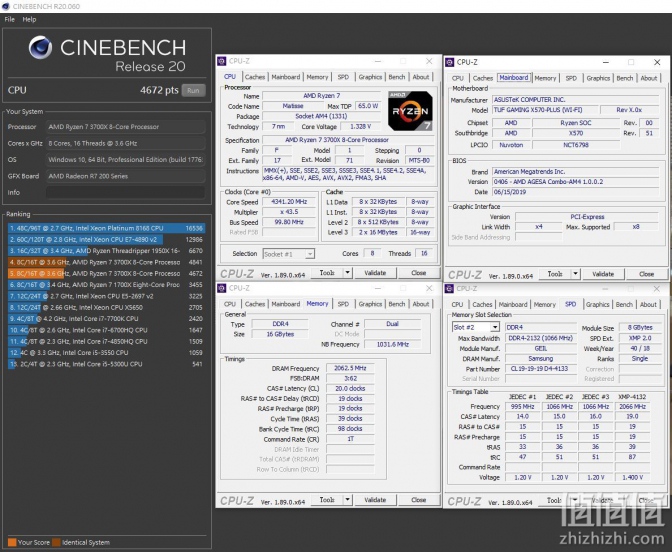
Task: Click Close button in Mainboard window
Action: tap(647, 274)
